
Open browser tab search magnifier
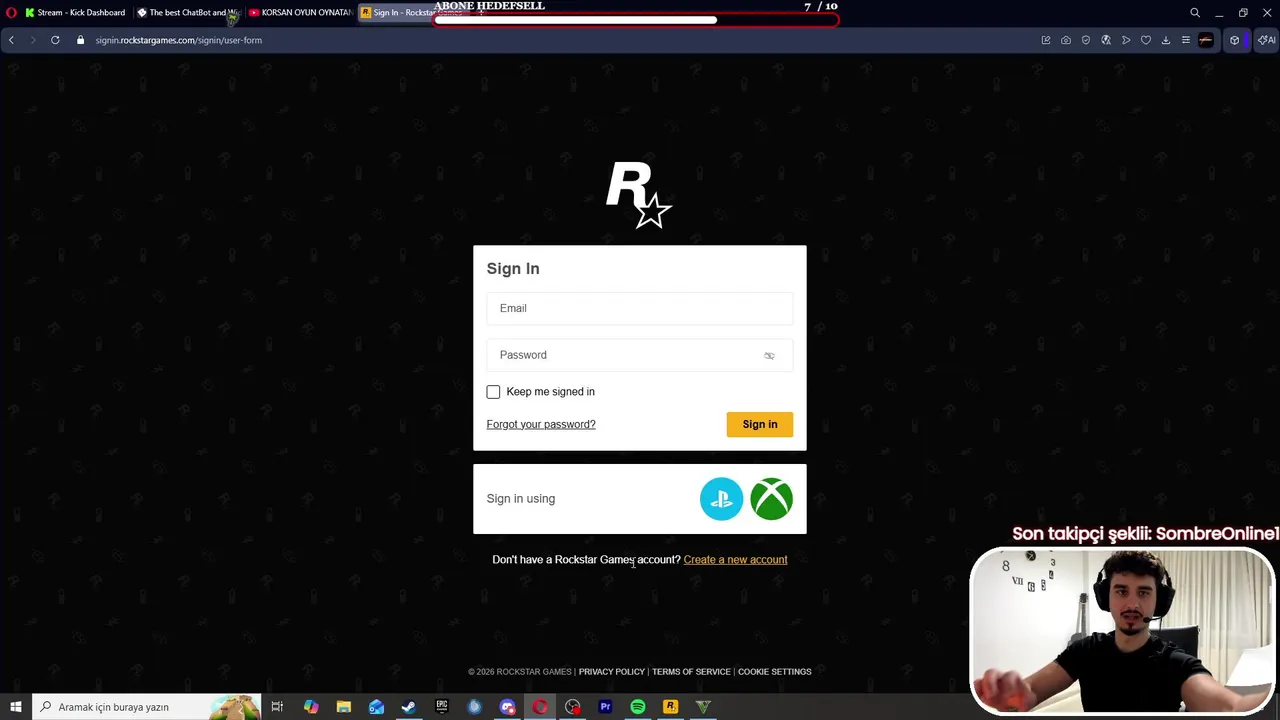1195,13
